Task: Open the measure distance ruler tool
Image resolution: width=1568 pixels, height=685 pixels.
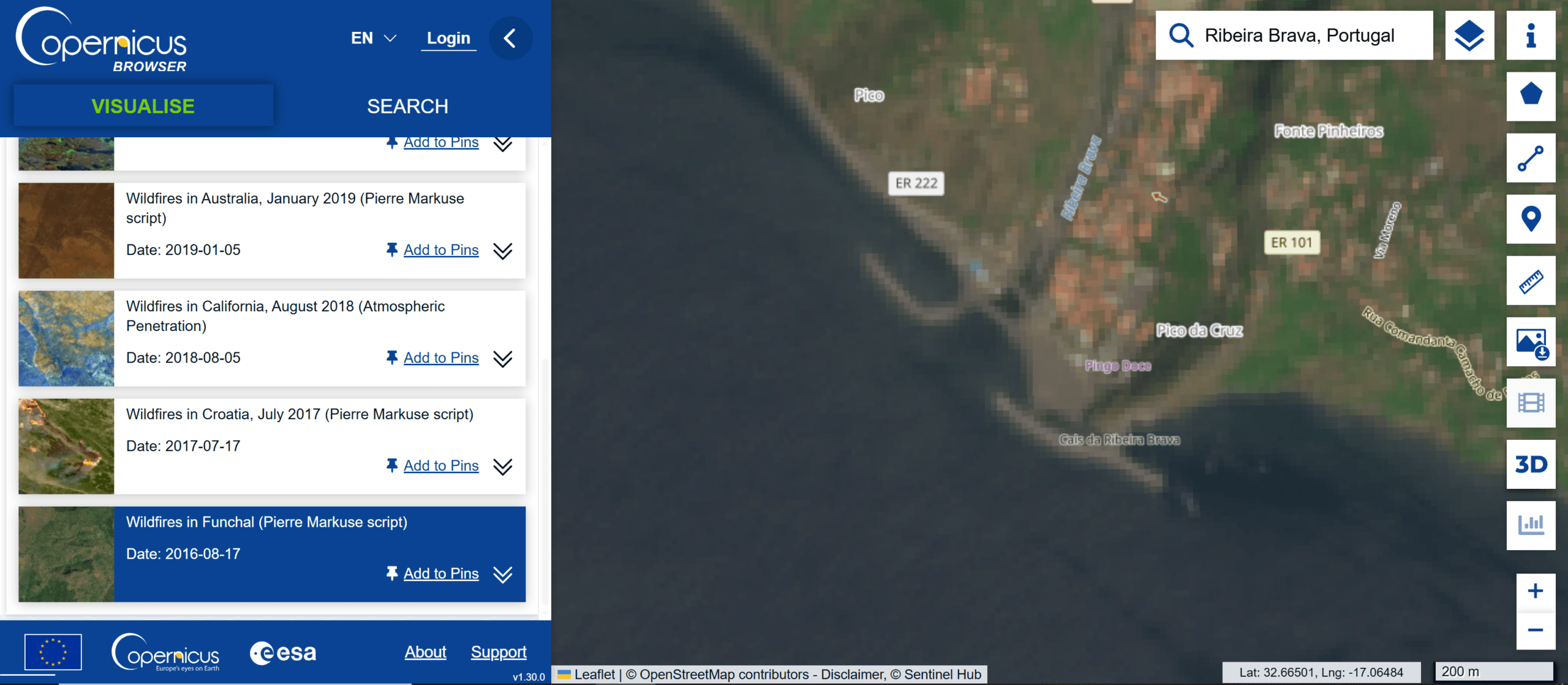Action: point(1530,281)
